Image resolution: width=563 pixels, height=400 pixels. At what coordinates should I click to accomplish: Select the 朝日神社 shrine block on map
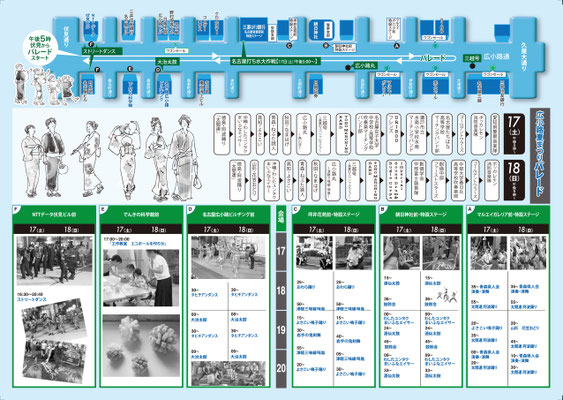click(322, 30)
